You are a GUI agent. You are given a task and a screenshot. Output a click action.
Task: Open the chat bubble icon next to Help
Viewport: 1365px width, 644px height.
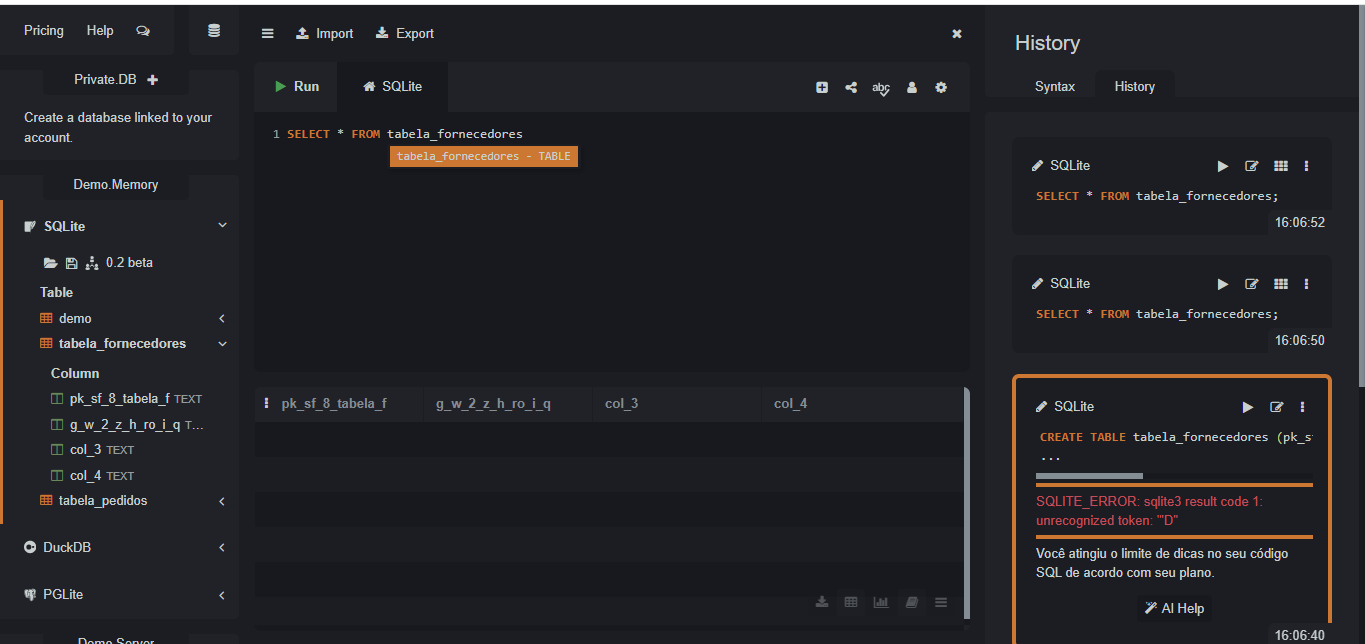point(143,31)
